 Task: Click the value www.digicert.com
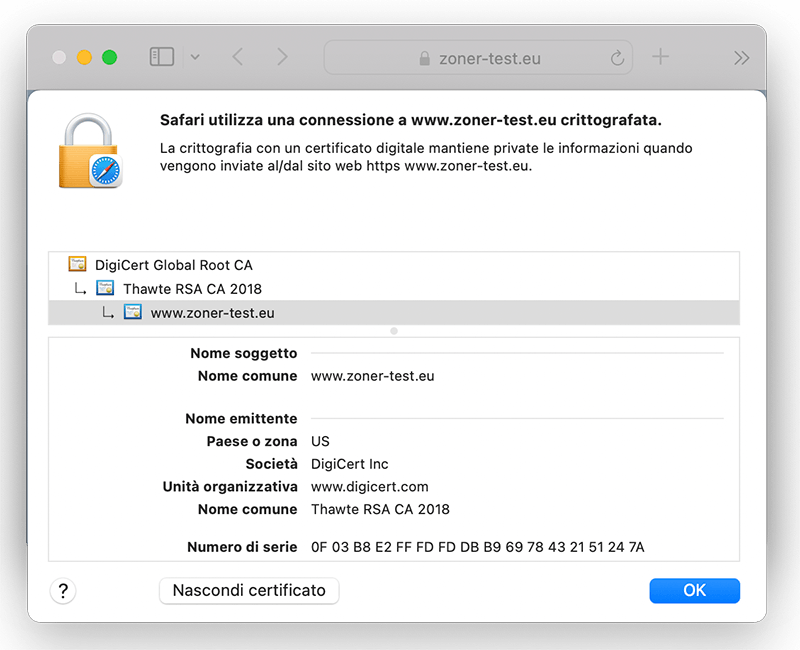coord(369,487)
